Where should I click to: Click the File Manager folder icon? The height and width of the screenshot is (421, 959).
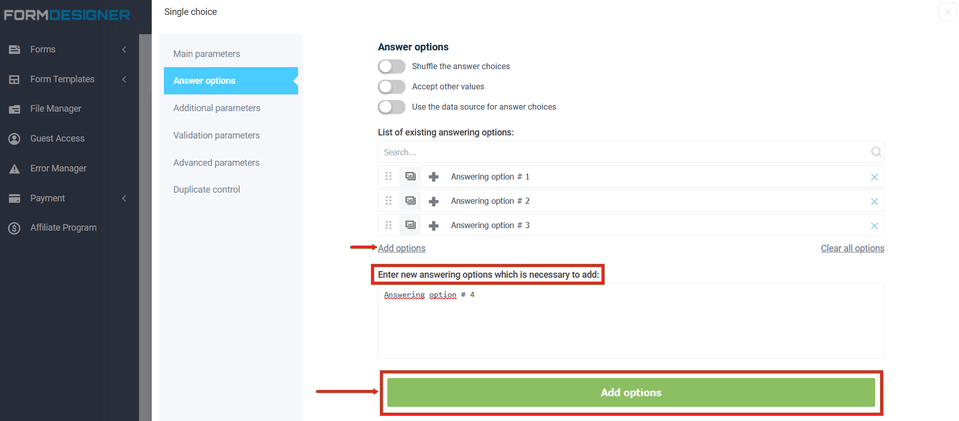[x=15, y=109]
